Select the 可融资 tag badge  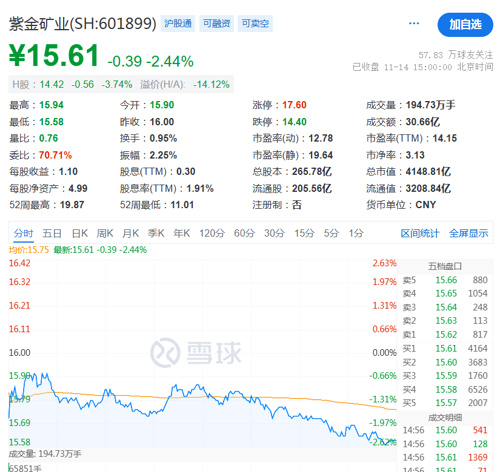tap(217, 23)
